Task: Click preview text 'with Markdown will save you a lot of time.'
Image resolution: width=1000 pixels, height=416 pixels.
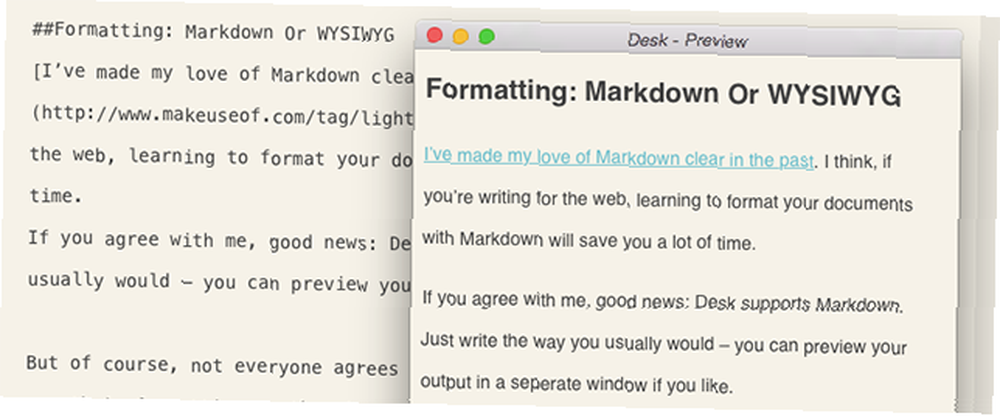Action: 589,241
